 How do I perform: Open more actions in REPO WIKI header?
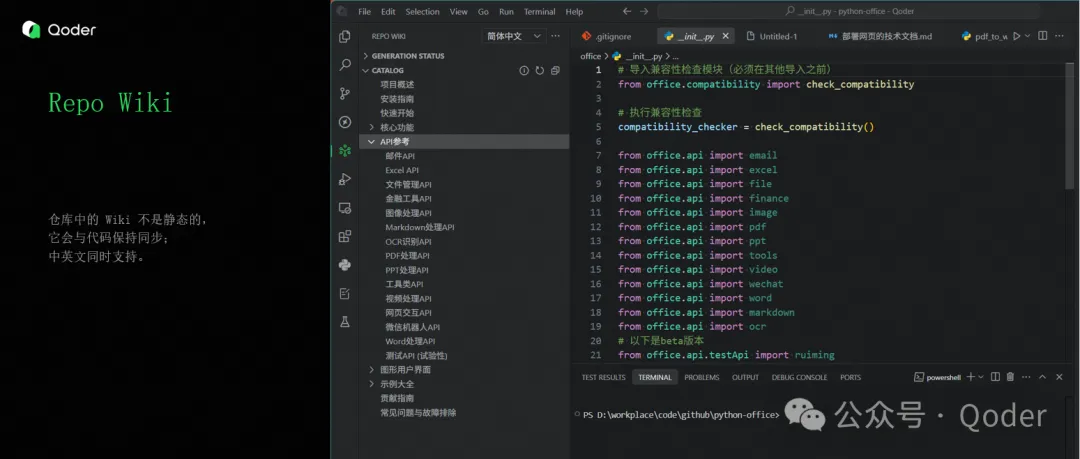pos(555,36)
